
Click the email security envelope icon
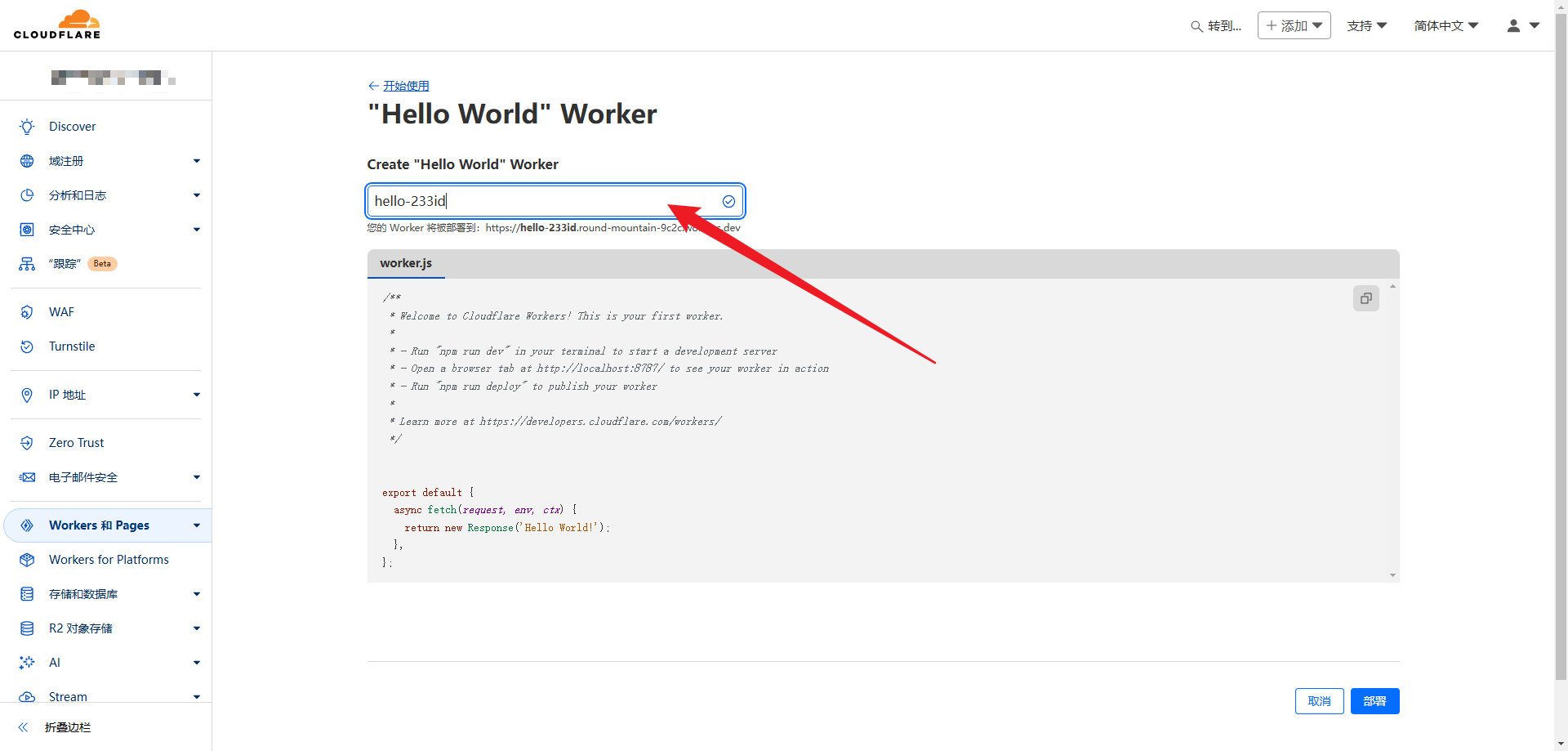tap(27, 477)
